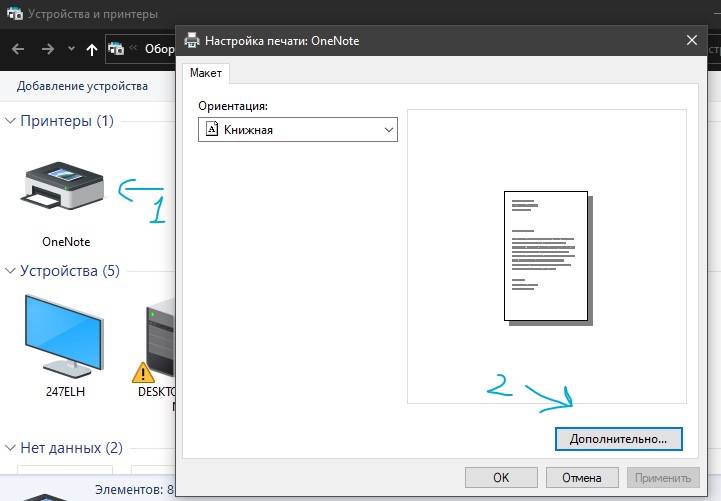
Task: Switch to the Макет tab
Action: point(206,73)
